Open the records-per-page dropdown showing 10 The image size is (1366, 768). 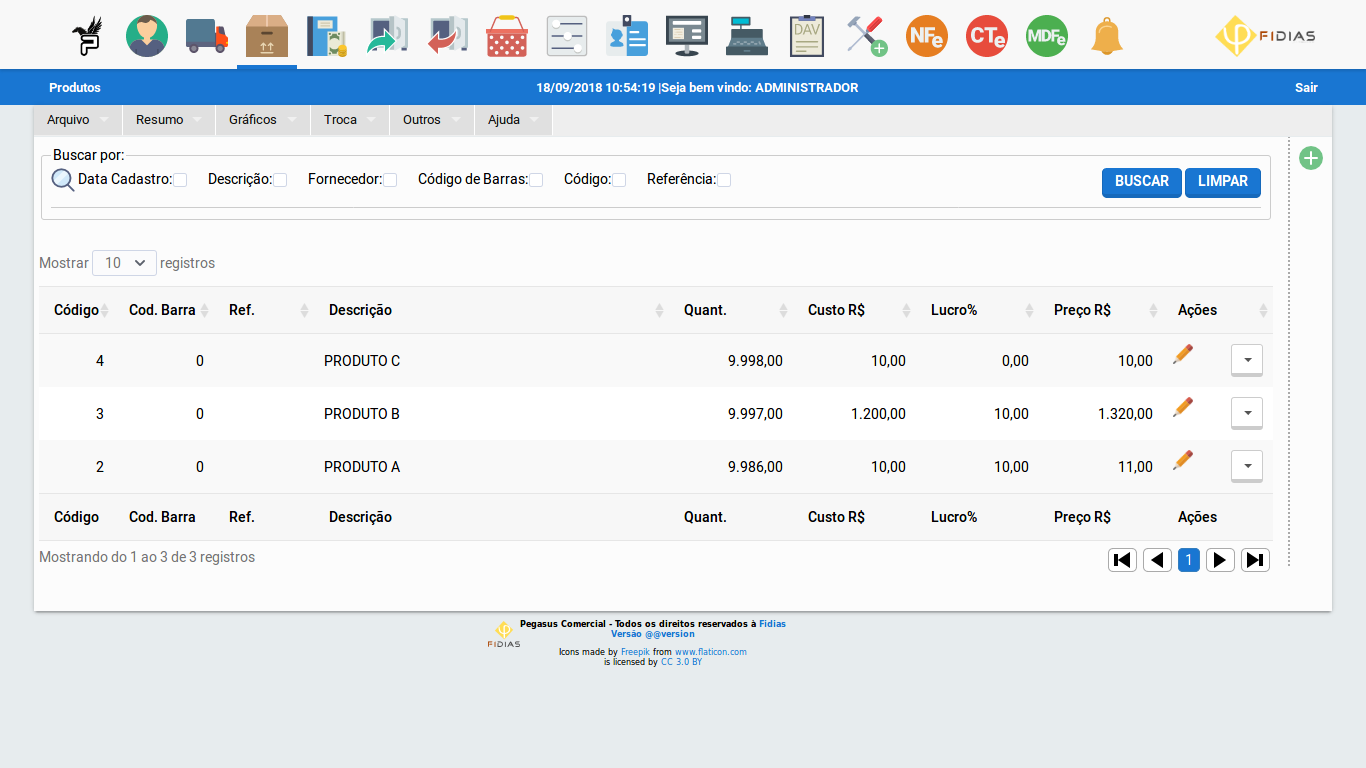pos(124,263)
